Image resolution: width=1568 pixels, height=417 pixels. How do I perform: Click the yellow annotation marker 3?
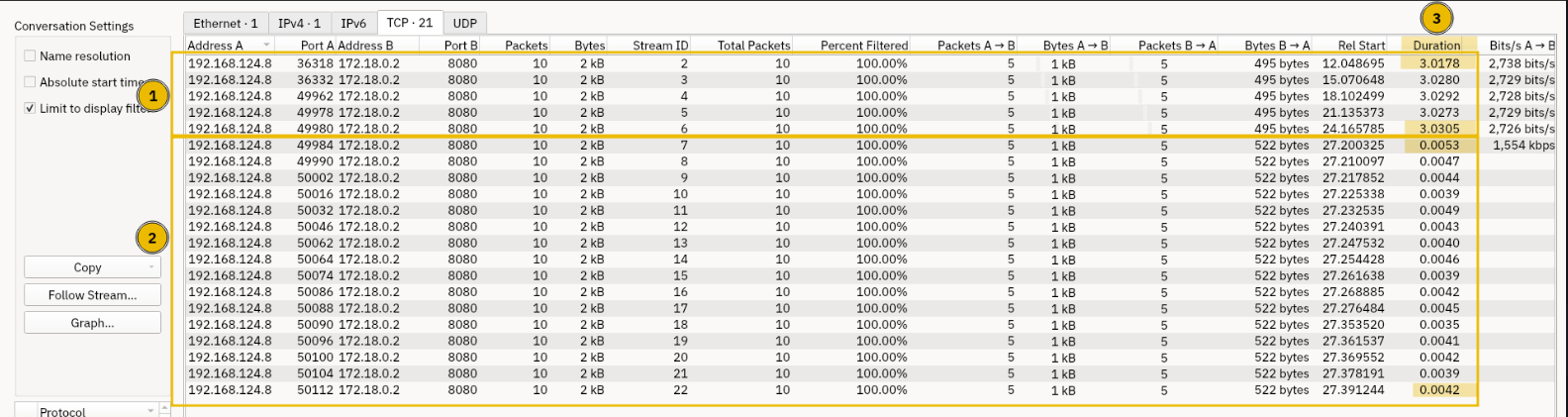tap(1436, 18)
